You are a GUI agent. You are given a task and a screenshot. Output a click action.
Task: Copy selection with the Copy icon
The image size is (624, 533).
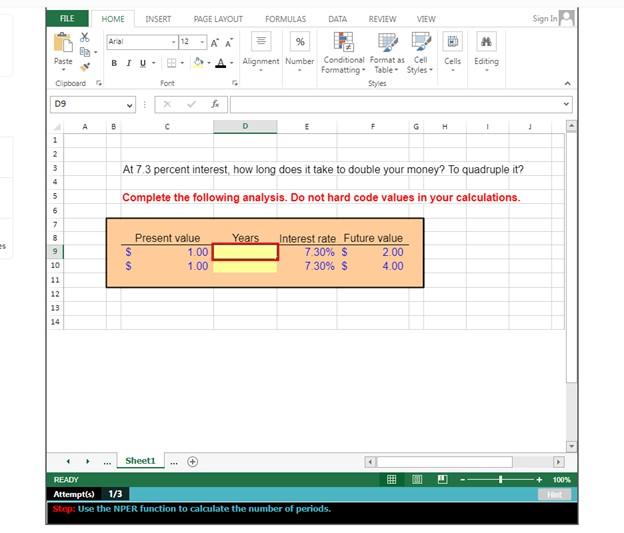point(84,52)
